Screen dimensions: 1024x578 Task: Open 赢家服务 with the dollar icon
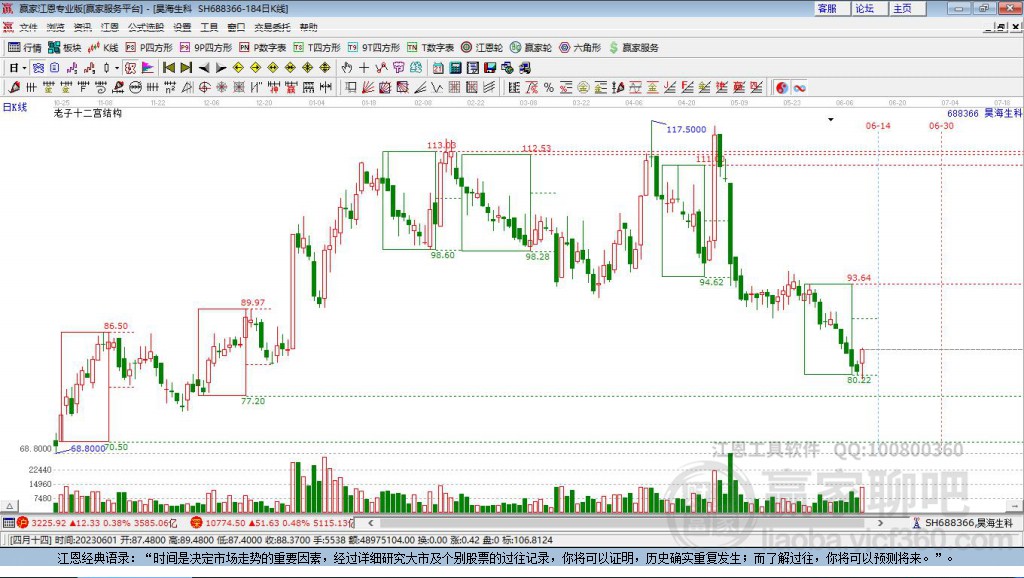click(633, 48)
